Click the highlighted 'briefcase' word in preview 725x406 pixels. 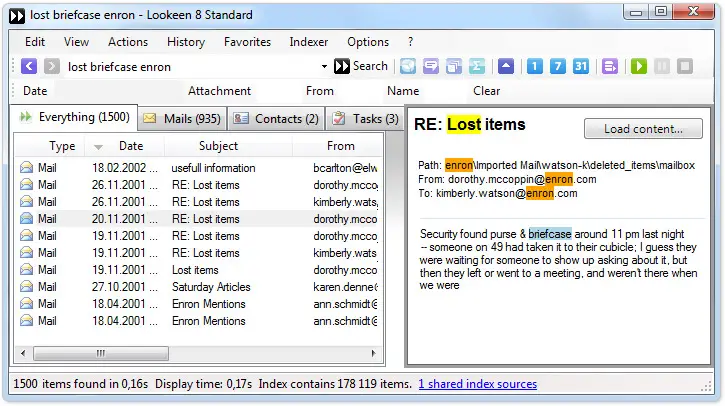(x=550, y=234)
